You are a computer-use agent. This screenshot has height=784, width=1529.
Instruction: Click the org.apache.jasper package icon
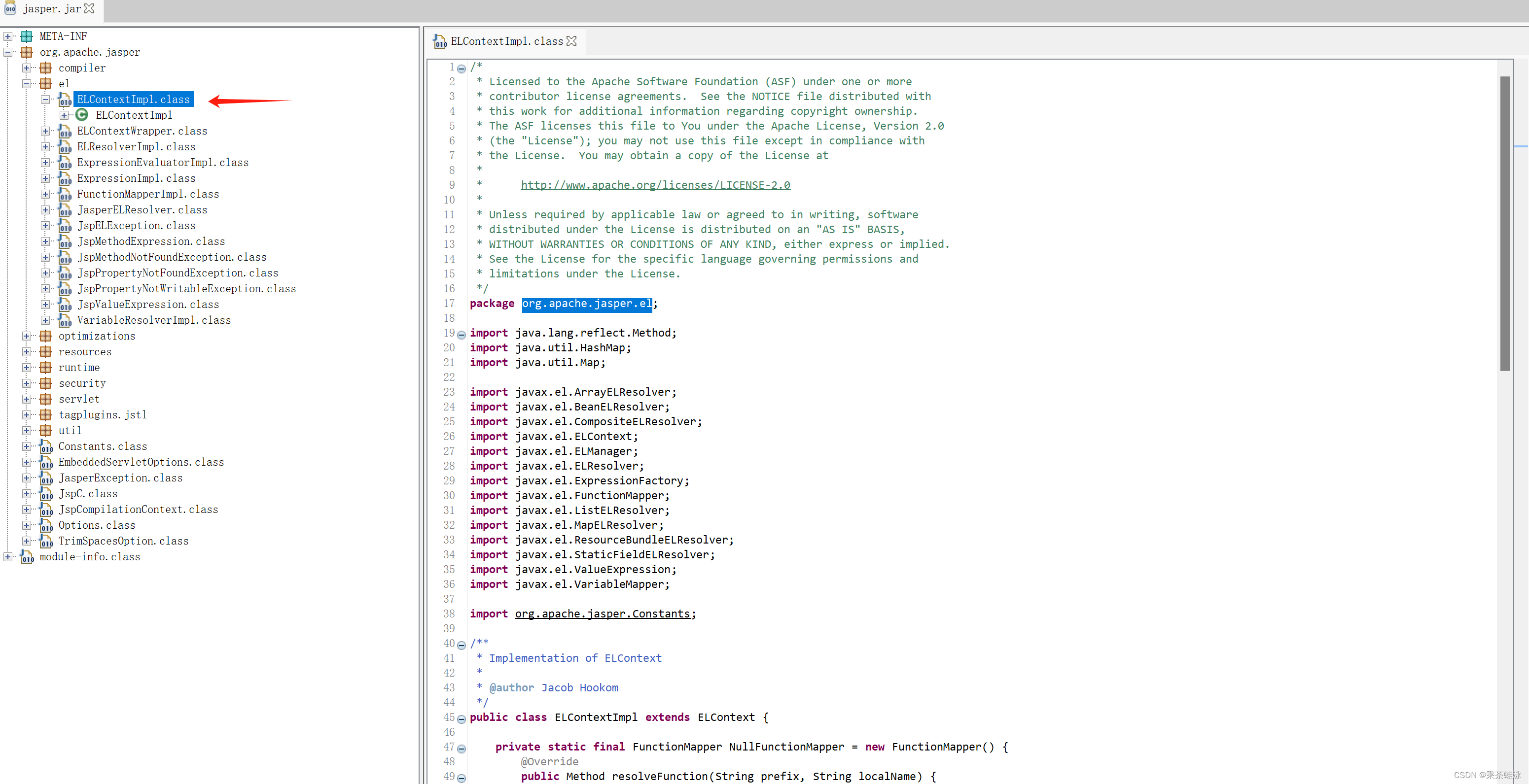click(27, 52)
